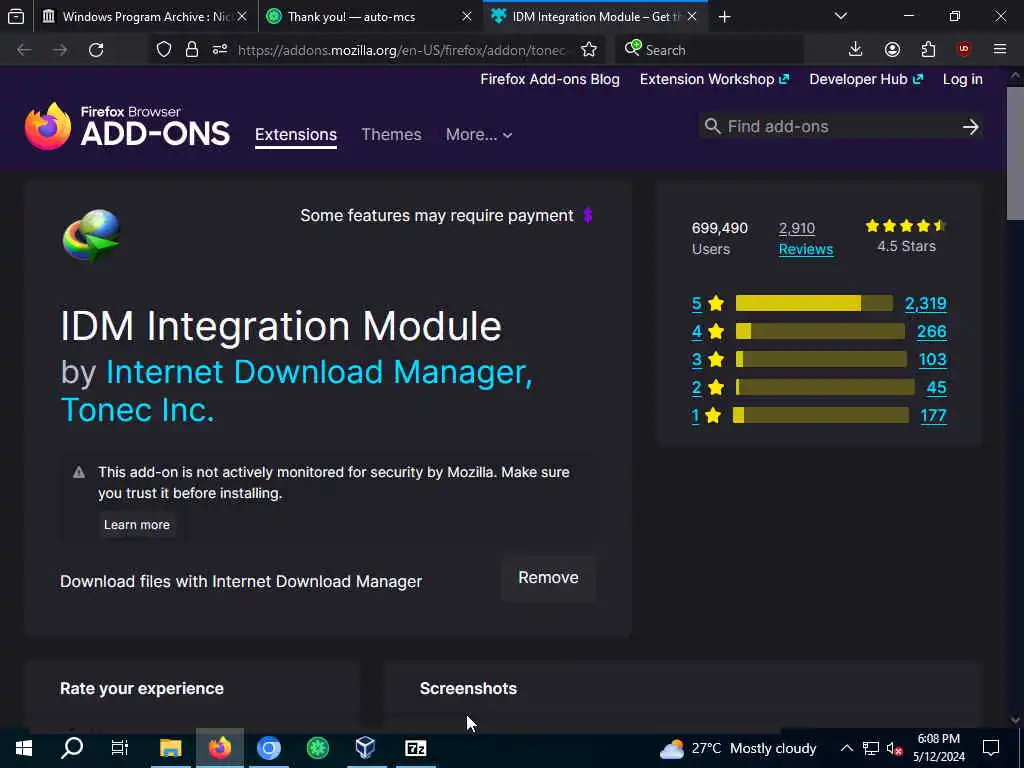The height and width of the screenshot is (768, 1024).
Task: Close the Windows Program Archive tab
Action: click(x=242, y=17)
